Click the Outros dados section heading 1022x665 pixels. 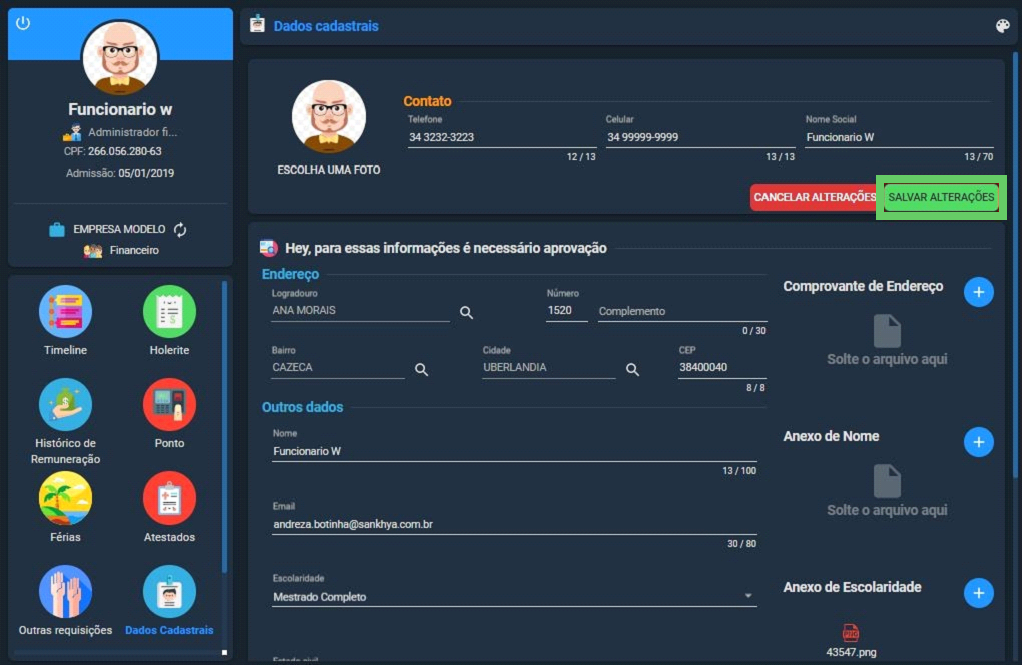302,407
